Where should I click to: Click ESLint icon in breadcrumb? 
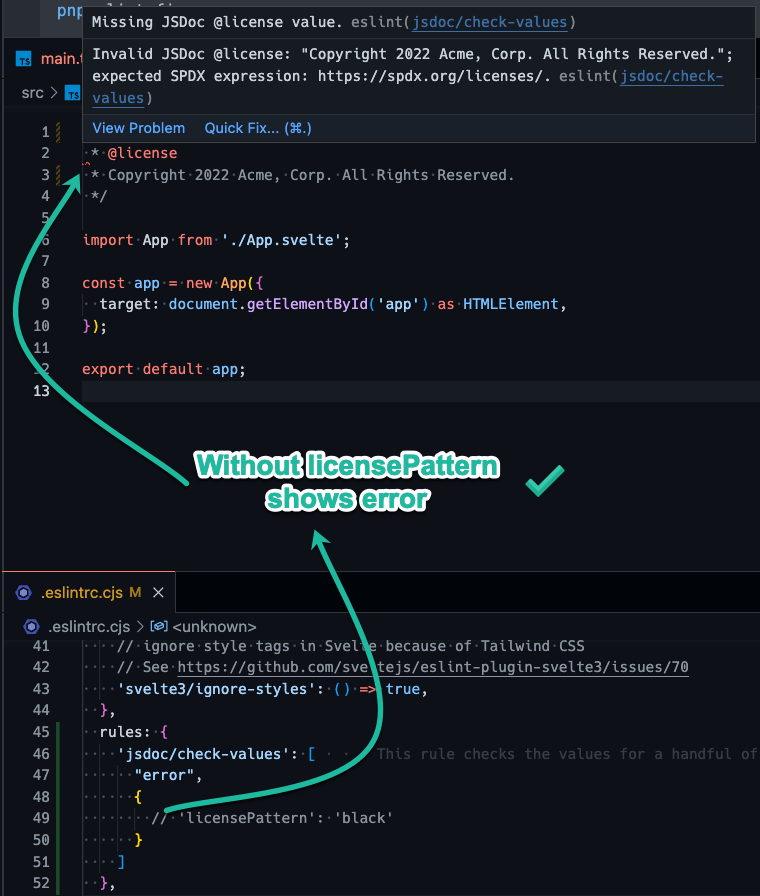(x=31, y=627)
